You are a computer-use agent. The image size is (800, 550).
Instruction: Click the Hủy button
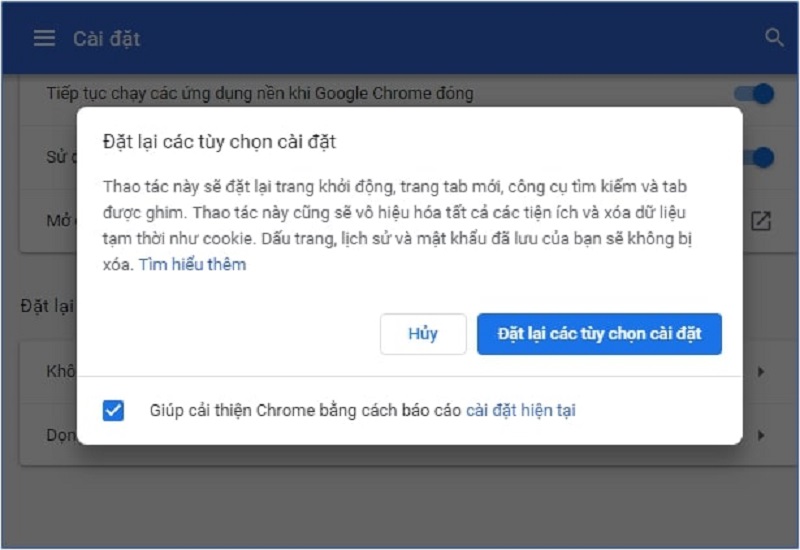pos(423,334)
